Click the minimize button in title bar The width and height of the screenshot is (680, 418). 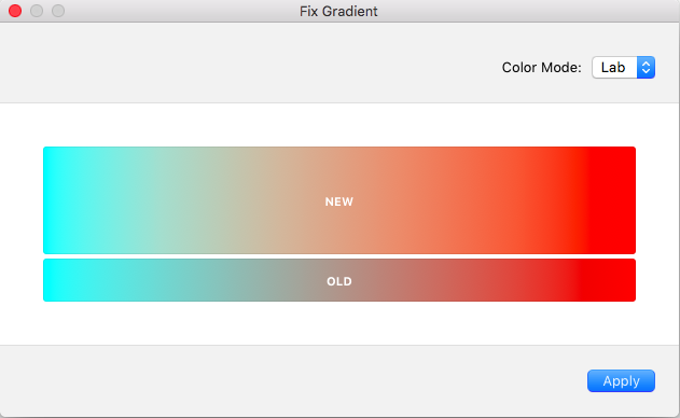(x=36, y=10)
